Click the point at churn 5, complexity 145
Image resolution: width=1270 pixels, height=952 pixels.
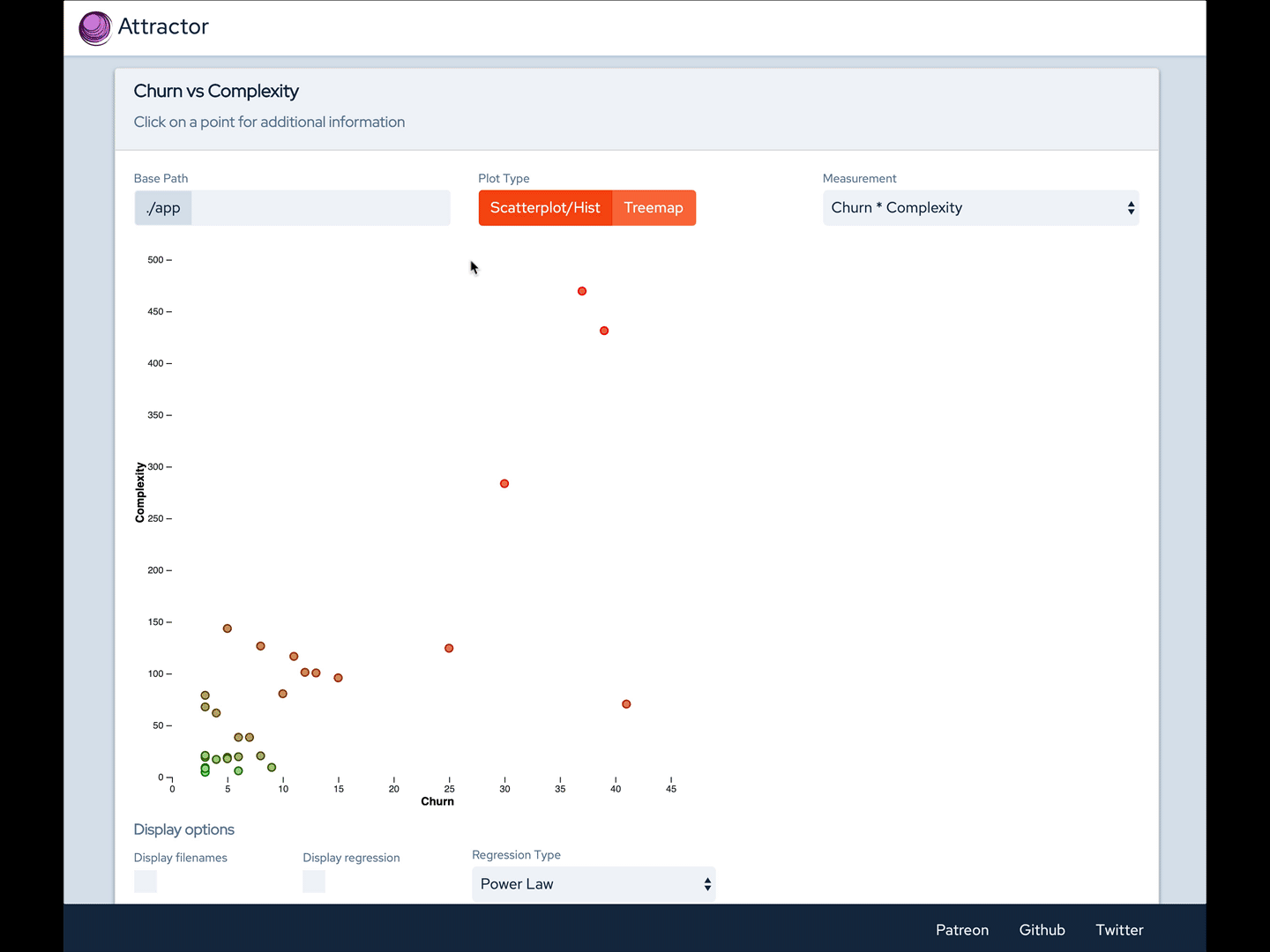(x=228, y=628)
